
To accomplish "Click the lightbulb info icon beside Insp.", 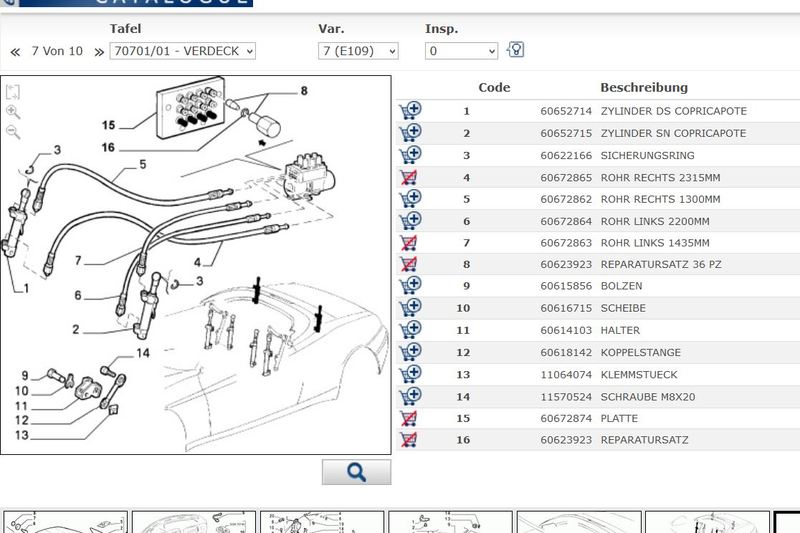I will click(516, 50).
